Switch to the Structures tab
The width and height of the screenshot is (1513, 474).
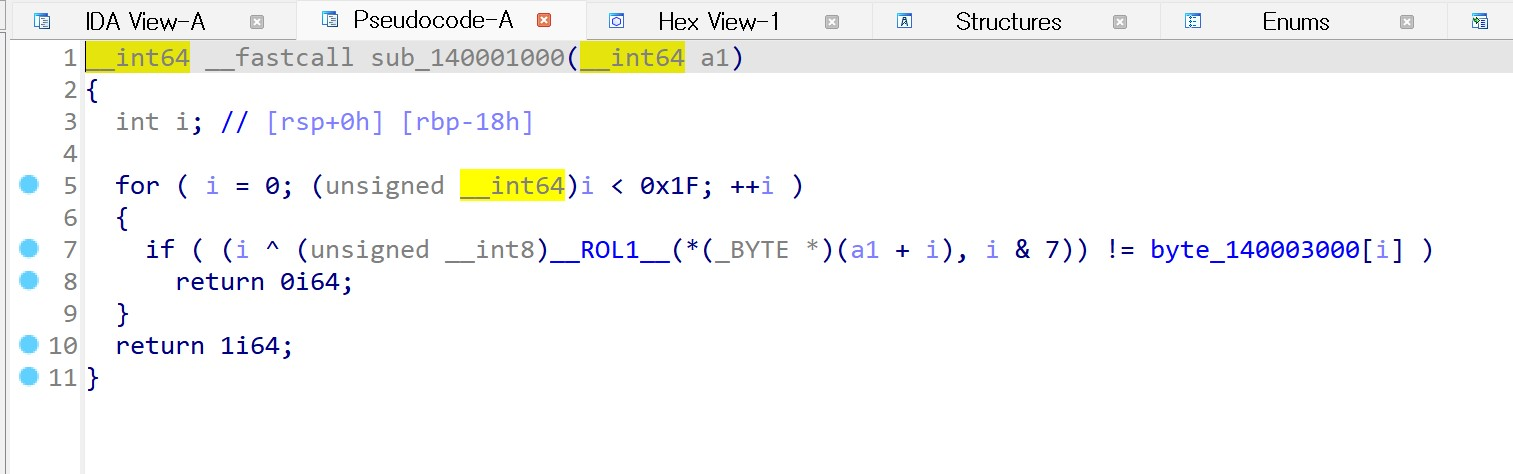click(x=1008, y=21)
